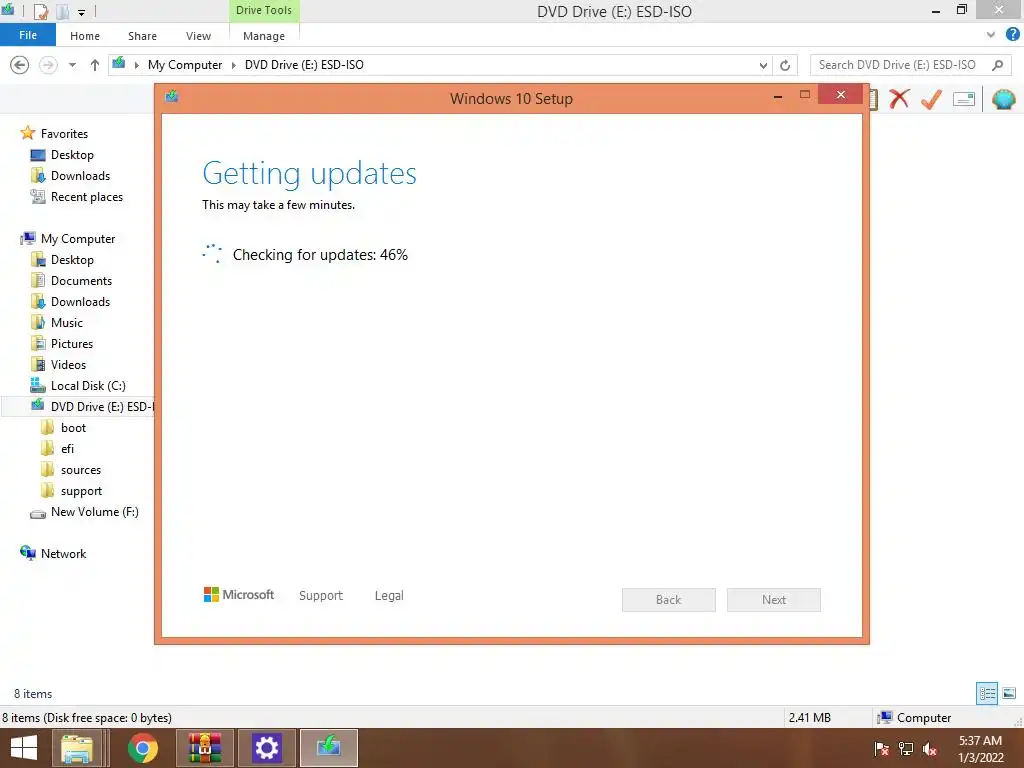The image size is (1024, 768).
Task: Click the Drive Tools contextual tab header
Action: (x=264, y=10)
